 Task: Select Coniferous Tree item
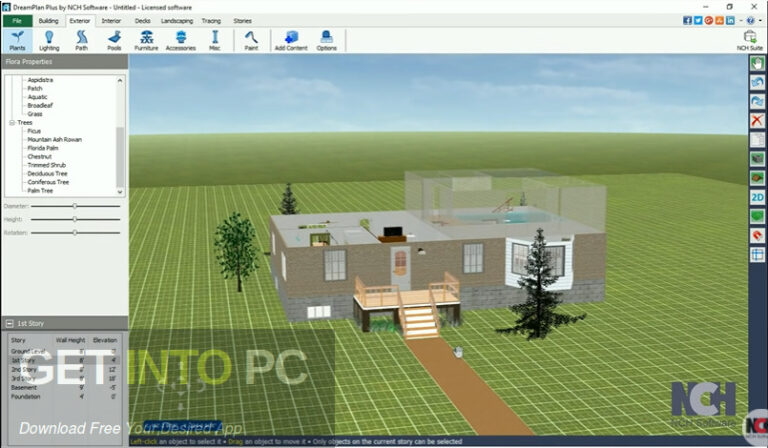tap(48, 182)
